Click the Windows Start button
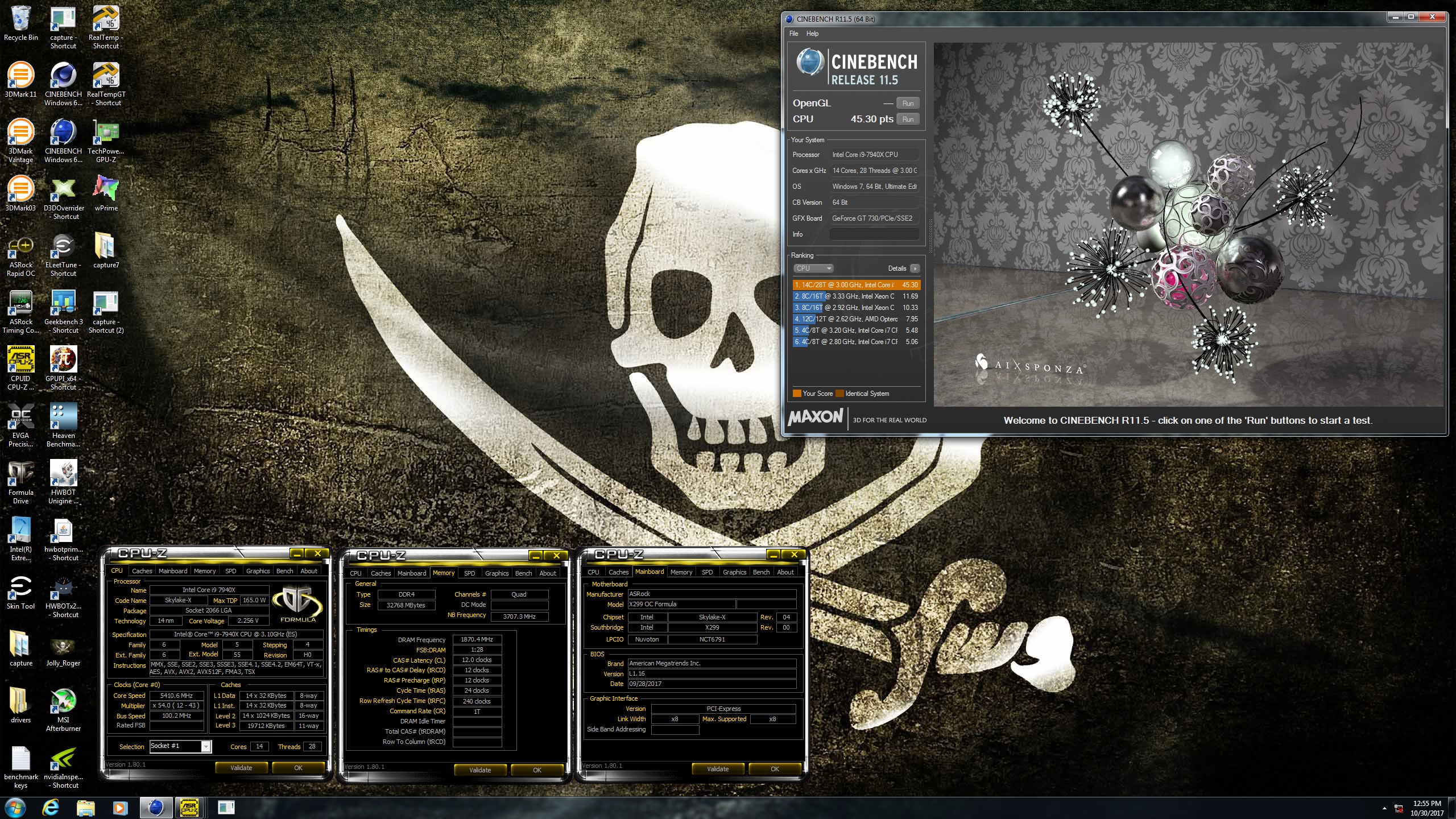 click(15, 808)
